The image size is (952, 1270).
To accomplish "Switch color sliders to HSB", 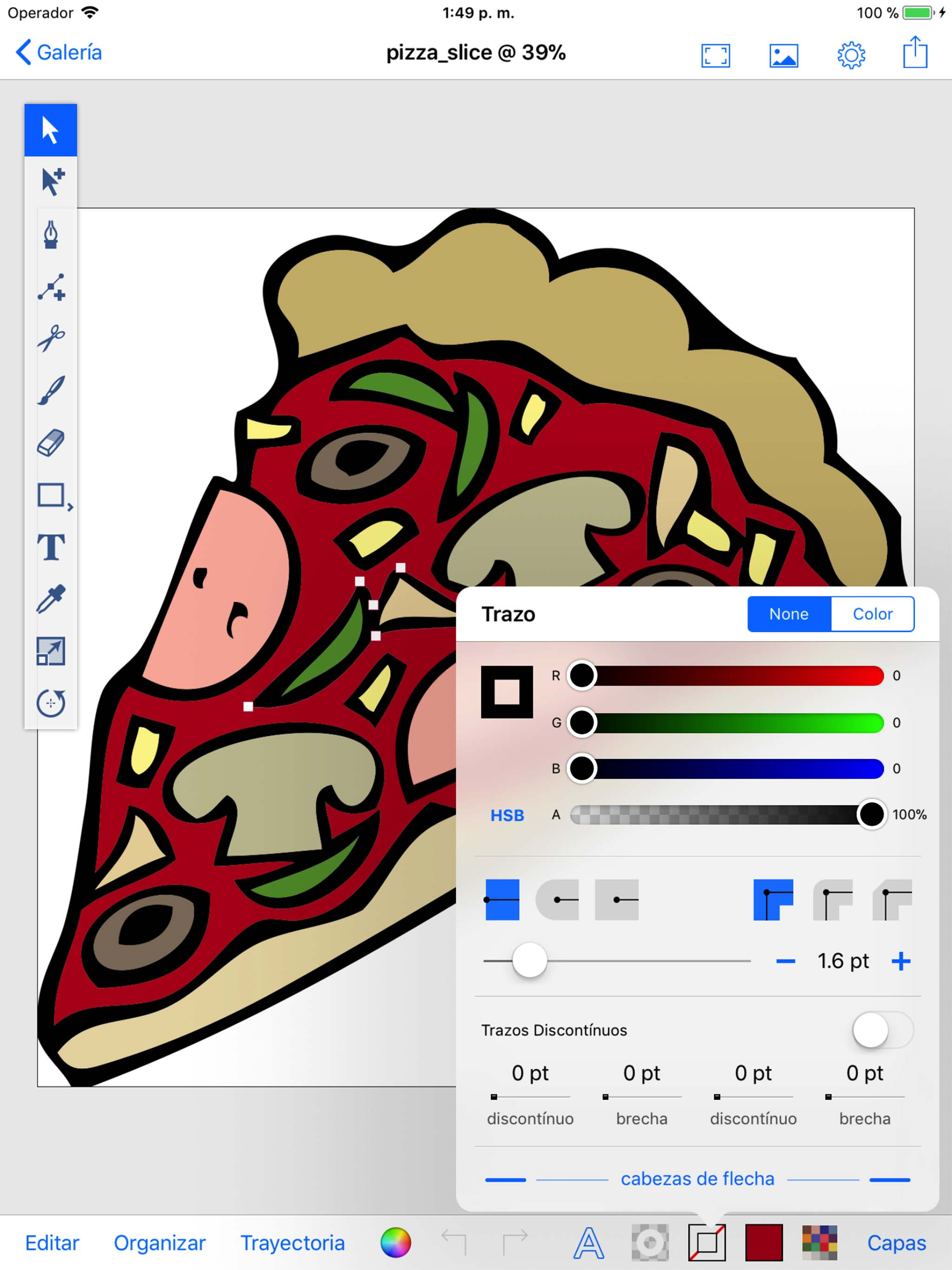I will tap(507, 815).
